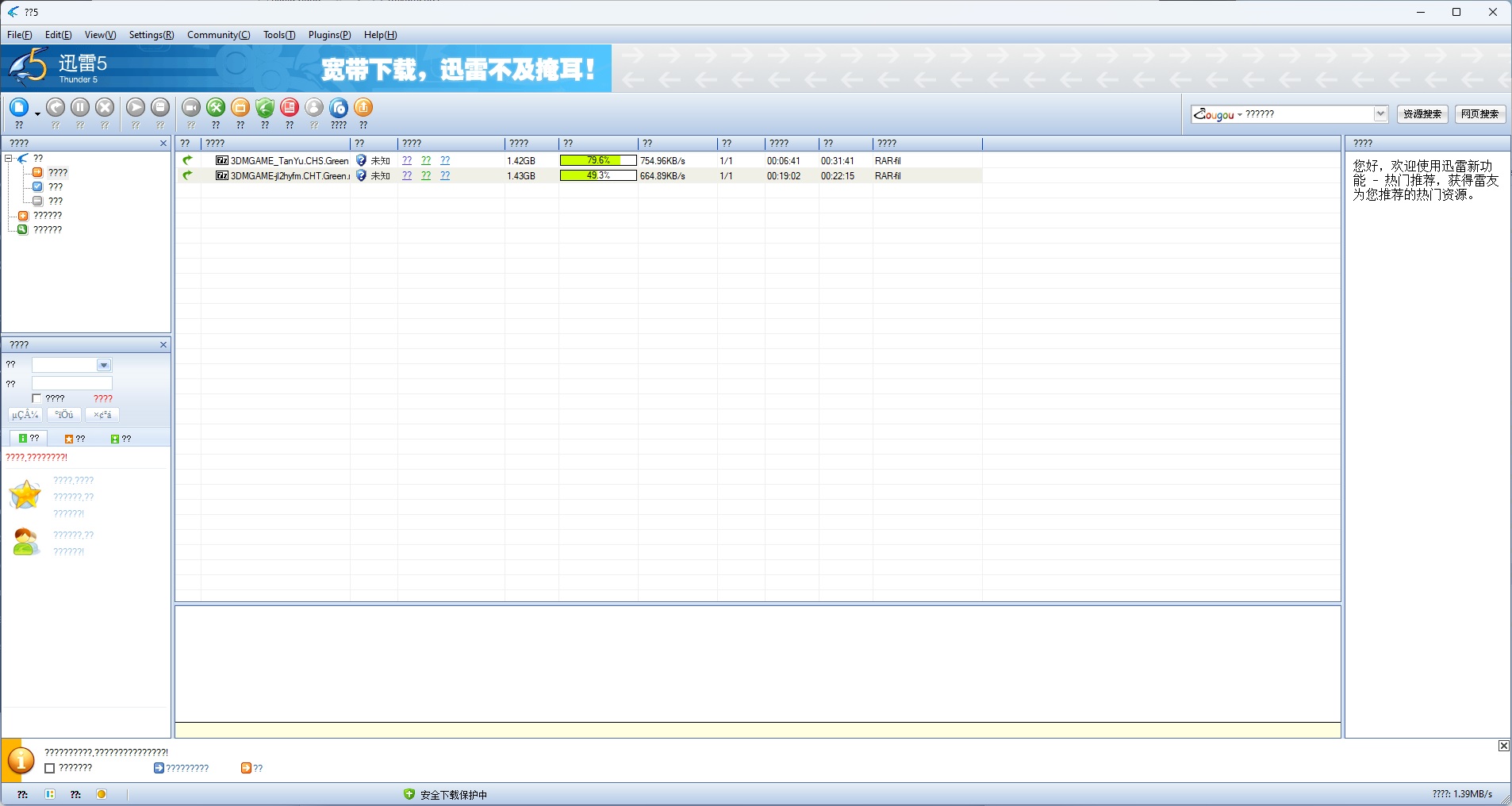Select the blue checkmark completed tree item
The height and width of the screenshot is (806, 1512).
coord(48,186)
